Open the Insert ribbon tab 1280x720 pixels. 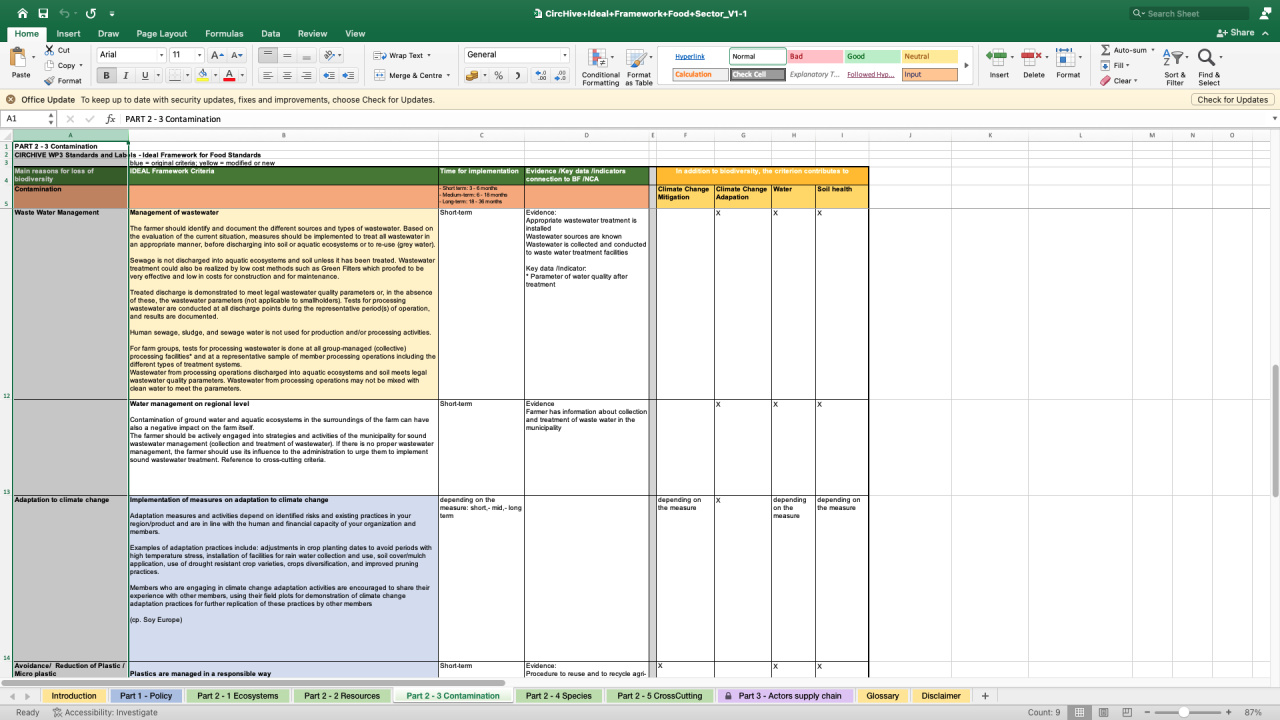point(69,33)
